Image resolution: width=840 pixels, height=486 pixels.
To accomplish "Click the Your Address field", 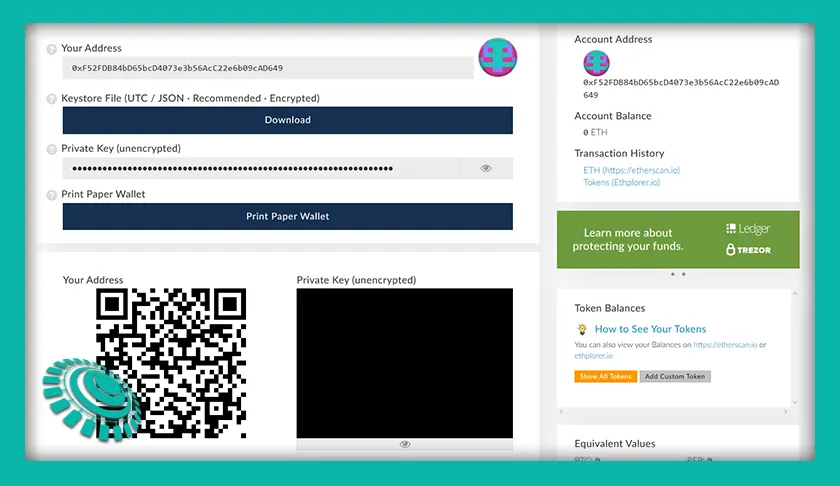I will [x=268, y=68].
